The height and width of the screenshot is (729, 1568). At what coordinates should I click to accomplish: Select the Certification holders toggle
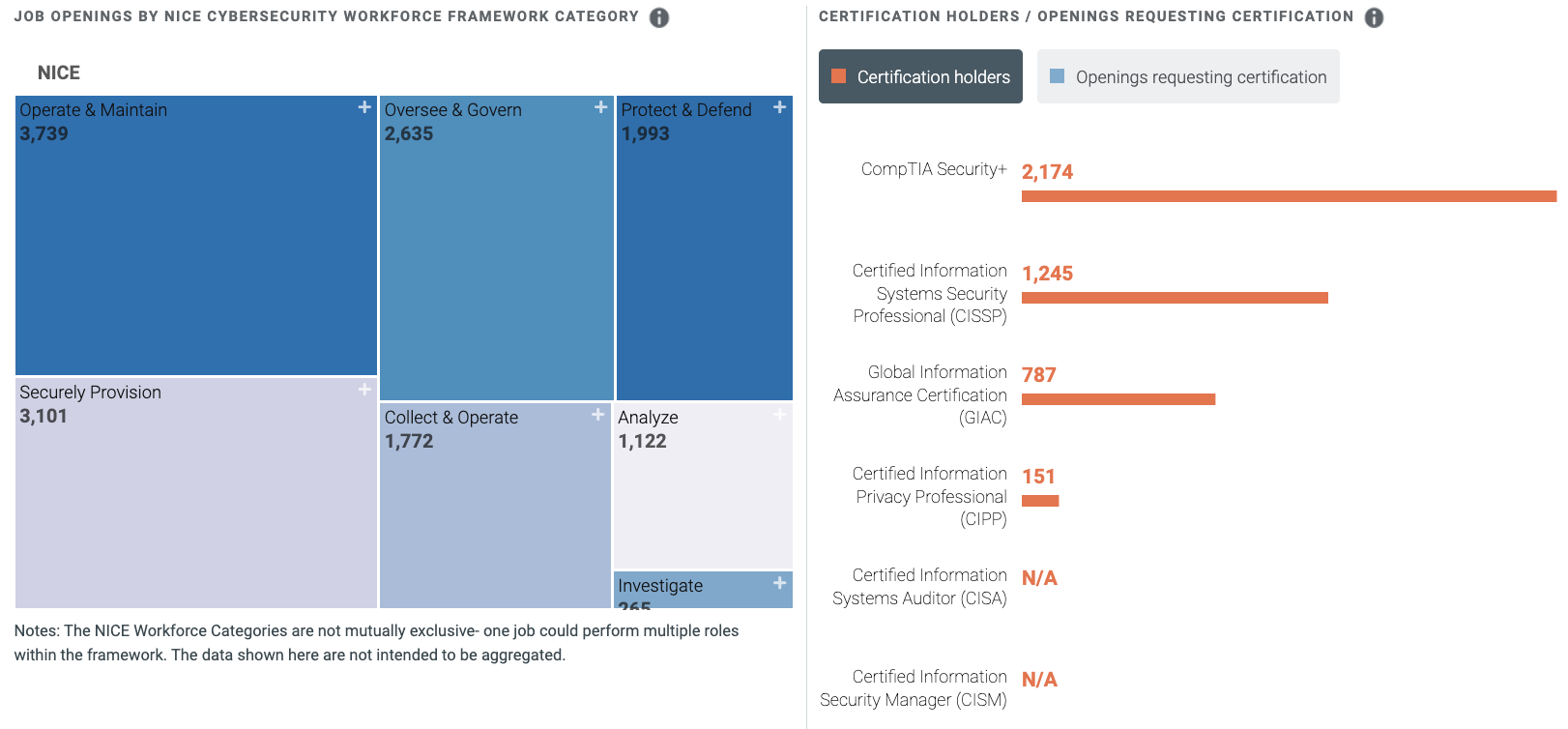click(x=920, y=76)
